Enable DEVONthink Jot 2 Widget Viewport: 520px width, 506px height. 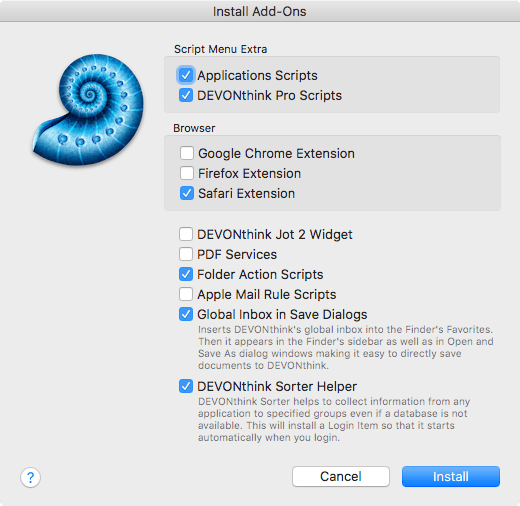186,234
